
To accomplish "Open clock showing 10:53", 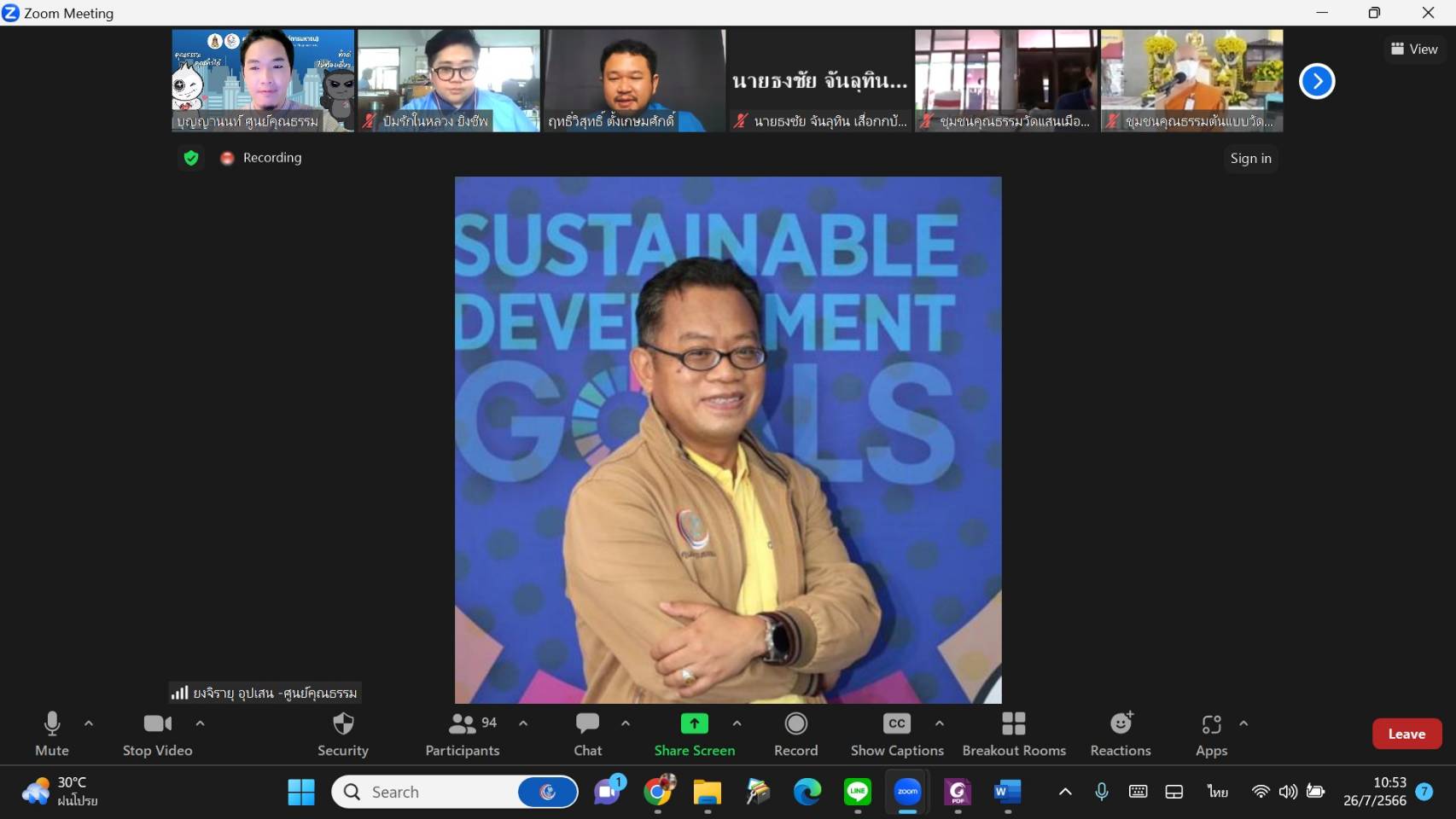I will pyautogui.click(x=1375, y=791).
